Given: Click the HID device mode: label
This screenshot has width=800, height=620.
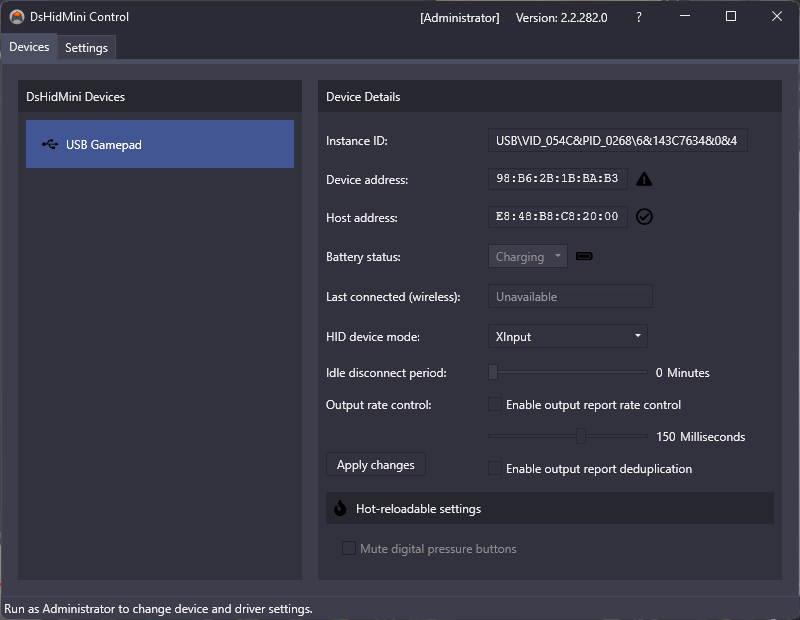Looking at the screenshot, I should coord(373,337).
